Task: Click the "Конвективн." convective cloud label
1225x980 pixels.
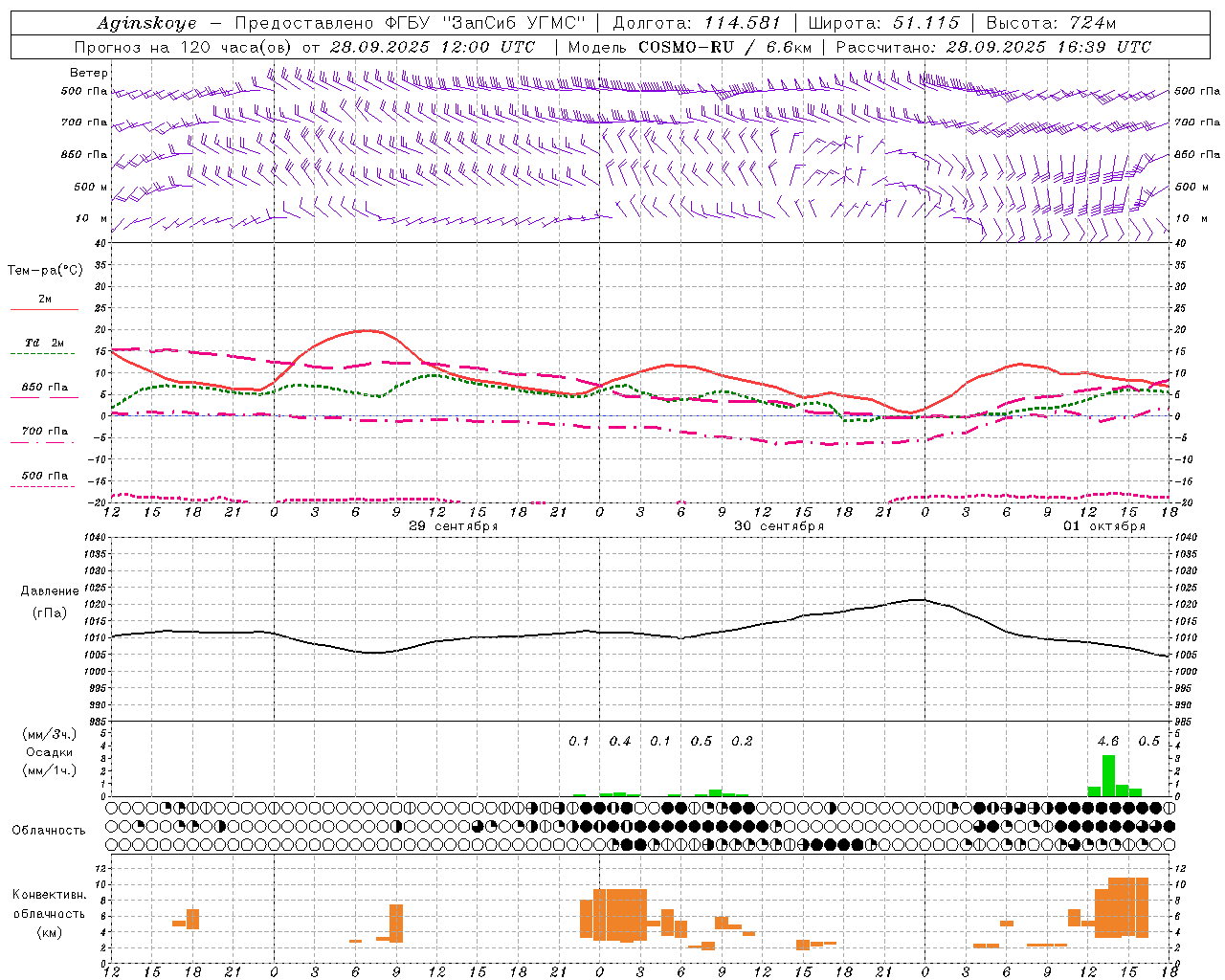Action: point(50,895)
